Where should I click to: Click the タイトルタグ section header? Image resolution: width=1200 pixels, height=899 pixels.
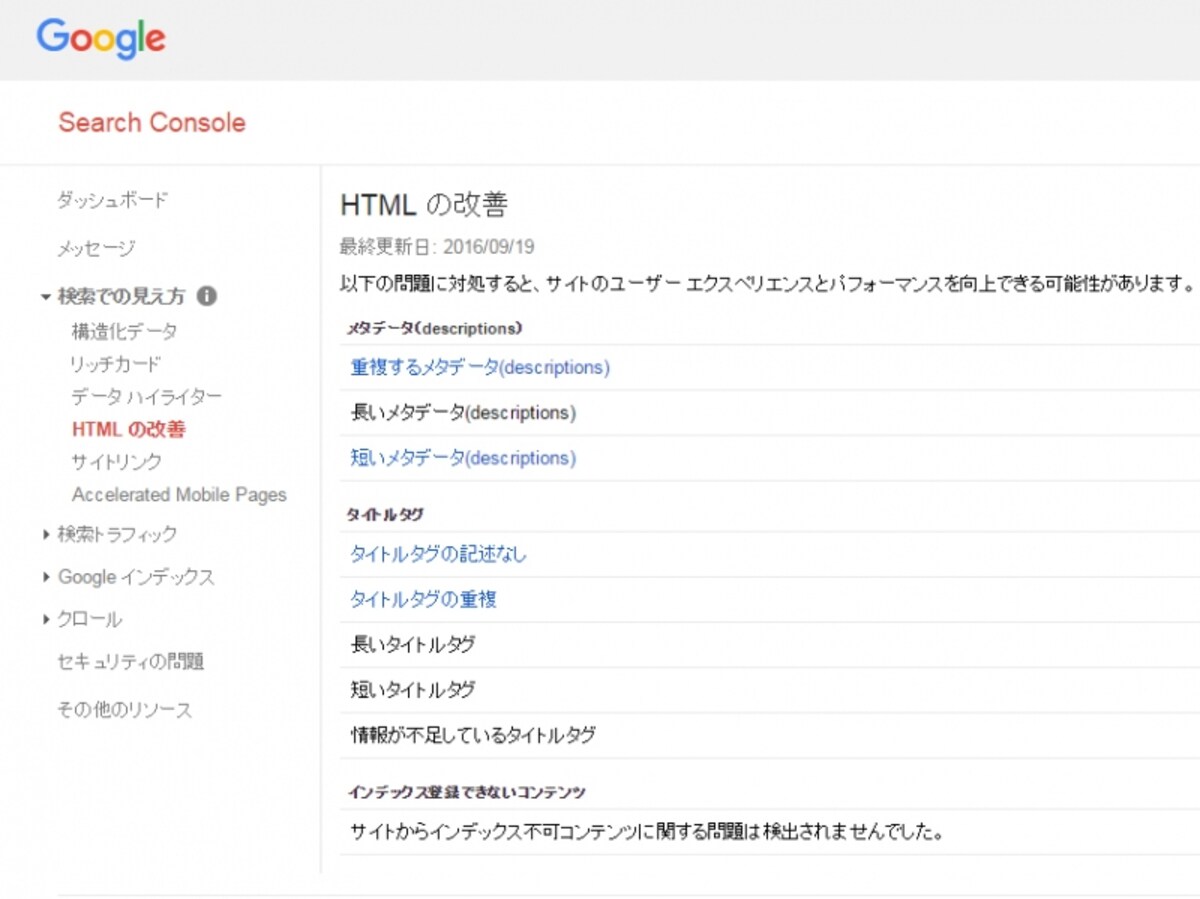(385, 514)
